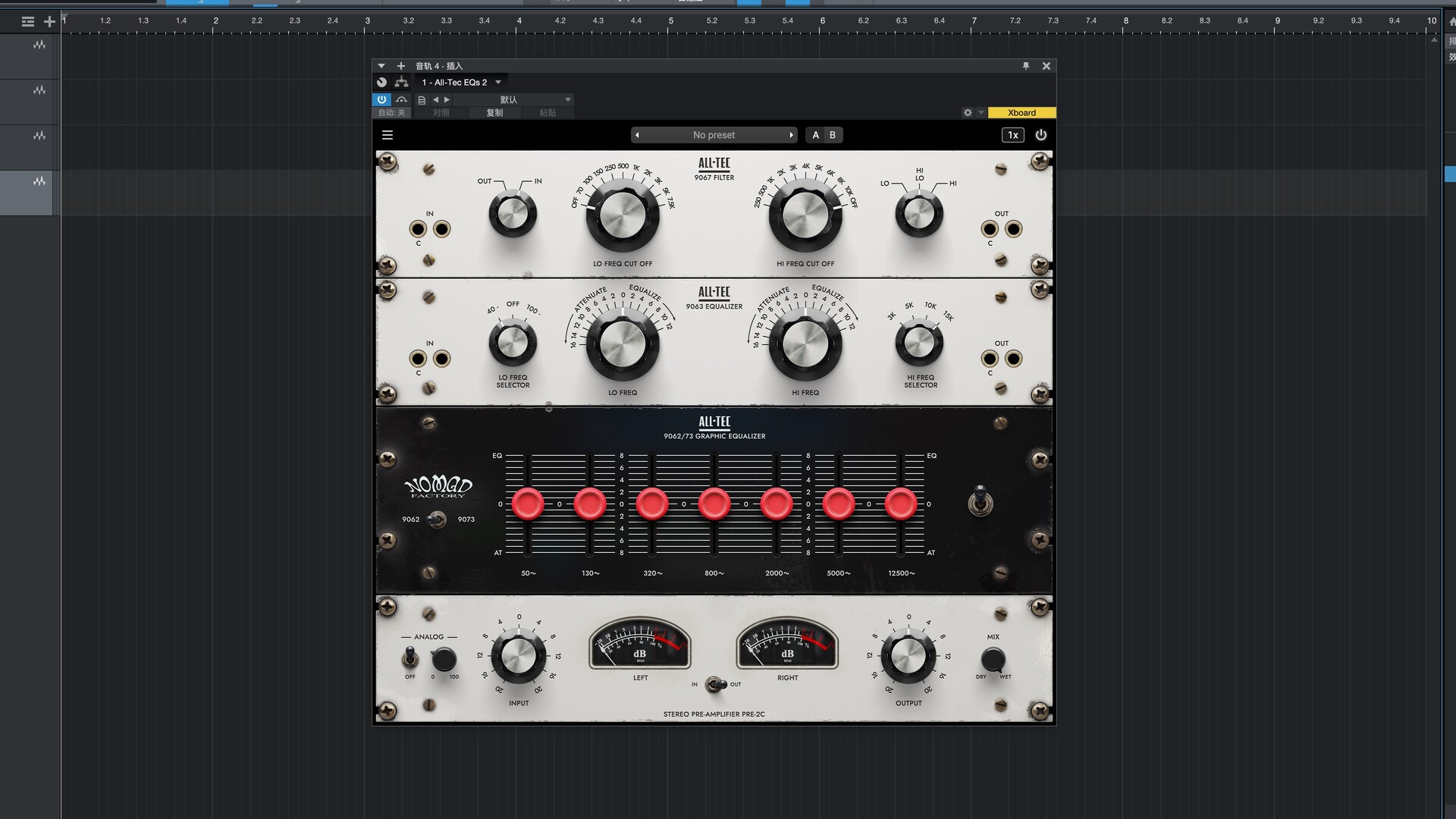The height and width of the screenshot is (819, 1456).
Task: Click the LO/HI selector knob
Action: (x=919, y=214)
